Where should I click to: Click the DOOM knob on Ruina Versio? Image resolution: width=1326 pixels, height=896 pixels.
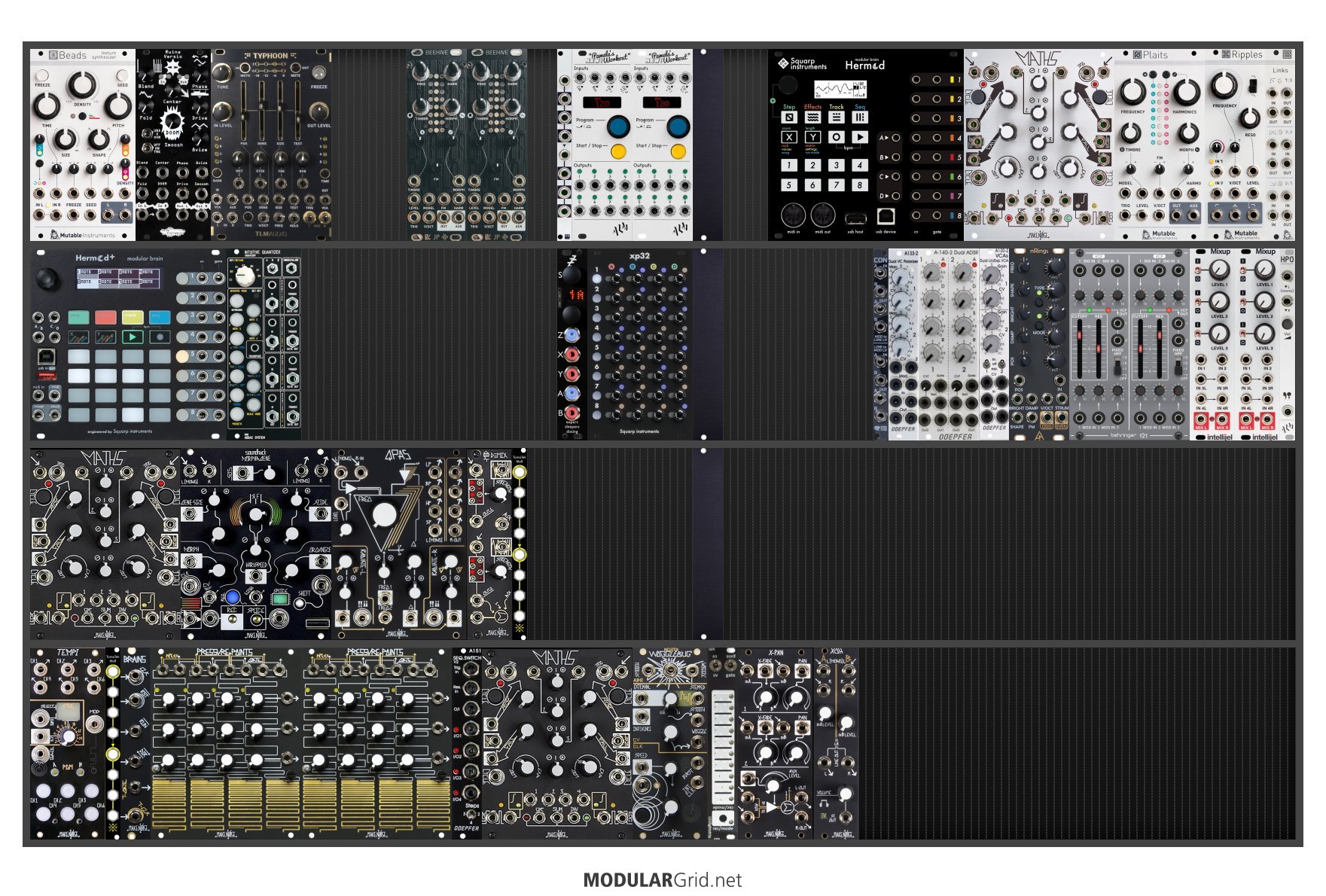tap(172, 121)
